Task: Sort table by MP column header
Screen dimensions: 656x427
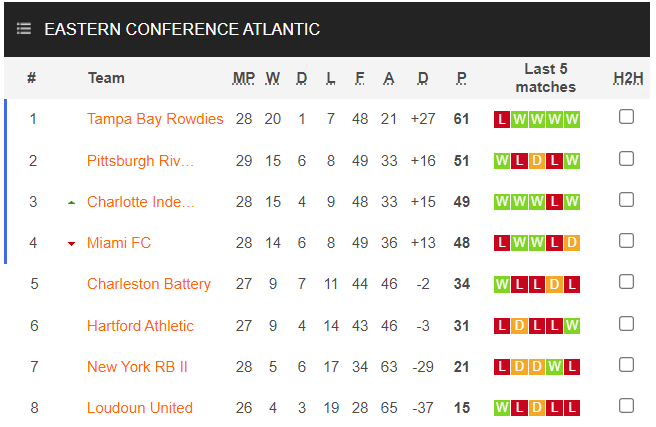Action: coord(244,78)
